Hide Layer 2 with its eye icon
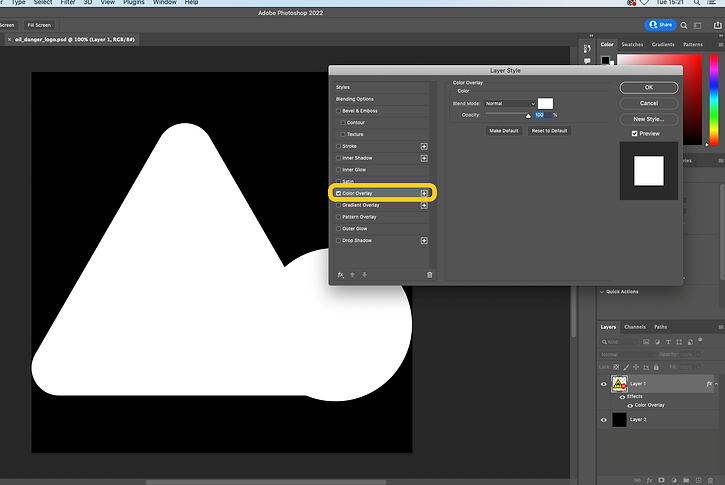Screen dimensions: 725x485 (x=603, y=420)
